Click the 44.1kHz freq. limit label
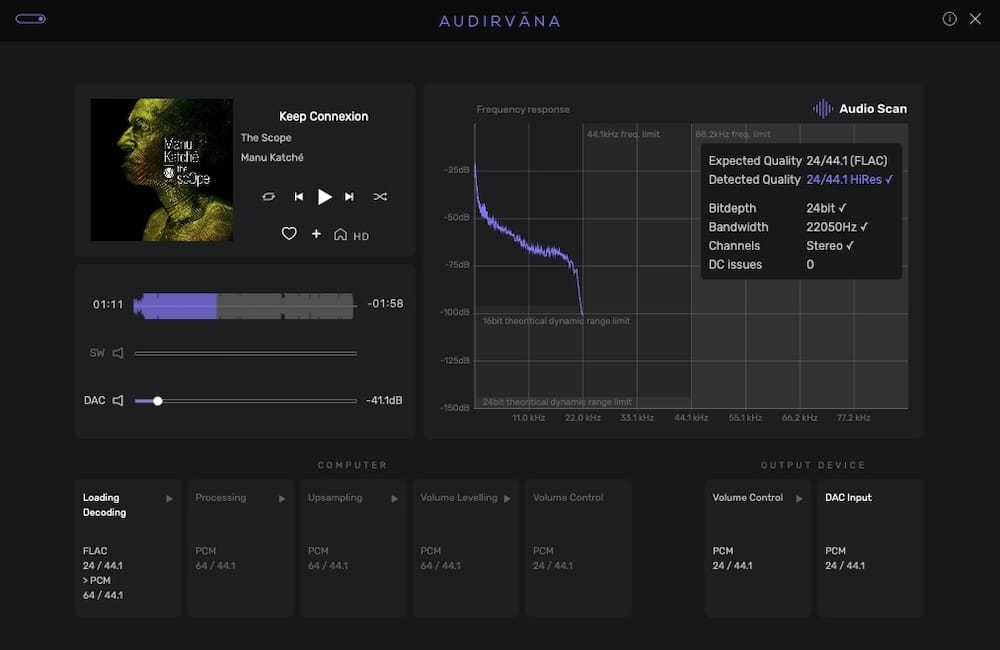1000x650 pixels. [623, 134]
